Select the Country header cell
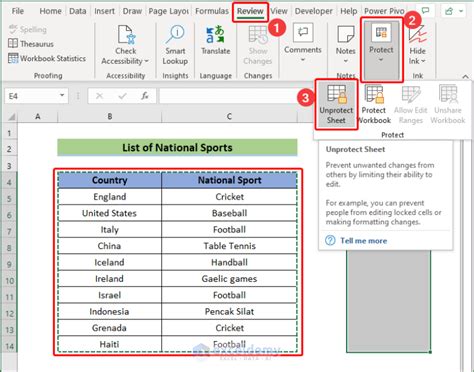The width and height of the screenshot is (474, 372). coord(110,180)
